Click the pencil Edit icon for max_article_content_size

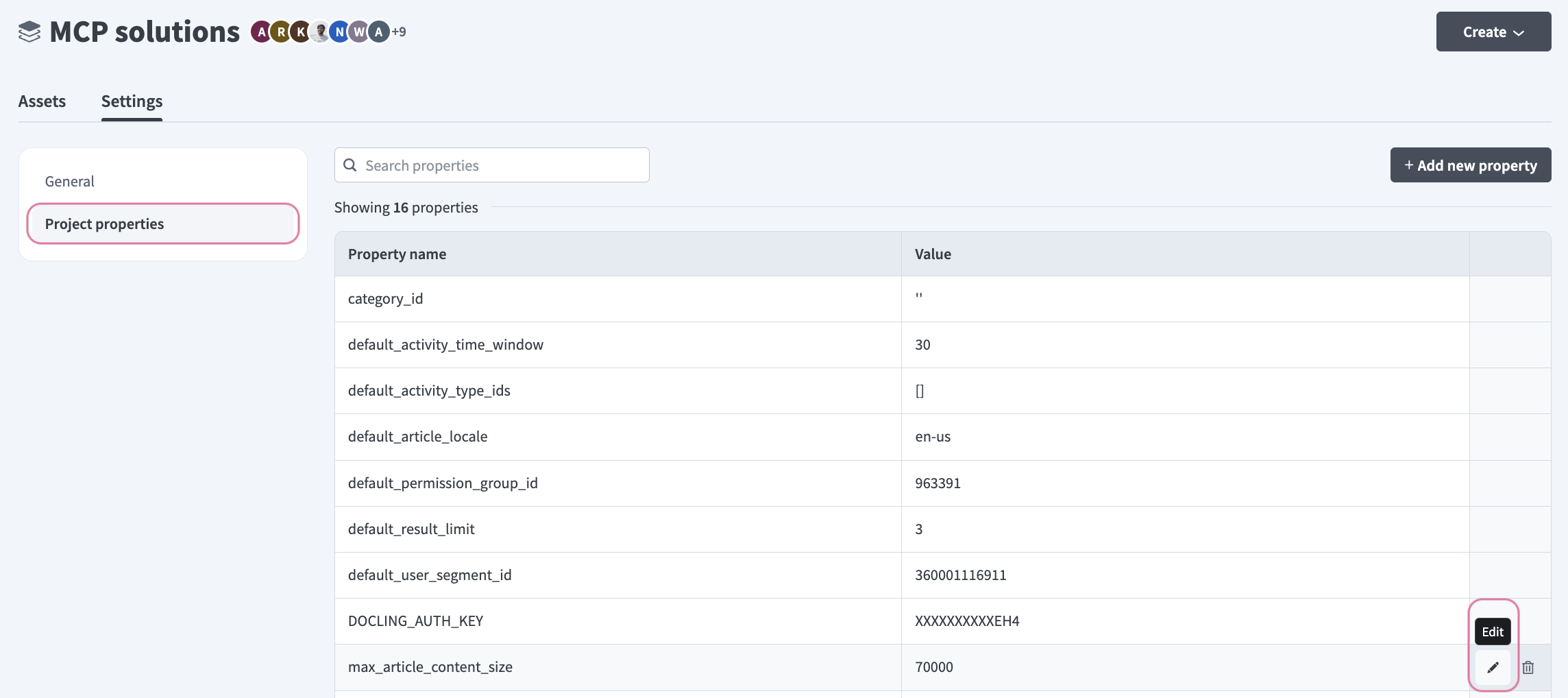pyautogui.click(x=1493, y=667)
